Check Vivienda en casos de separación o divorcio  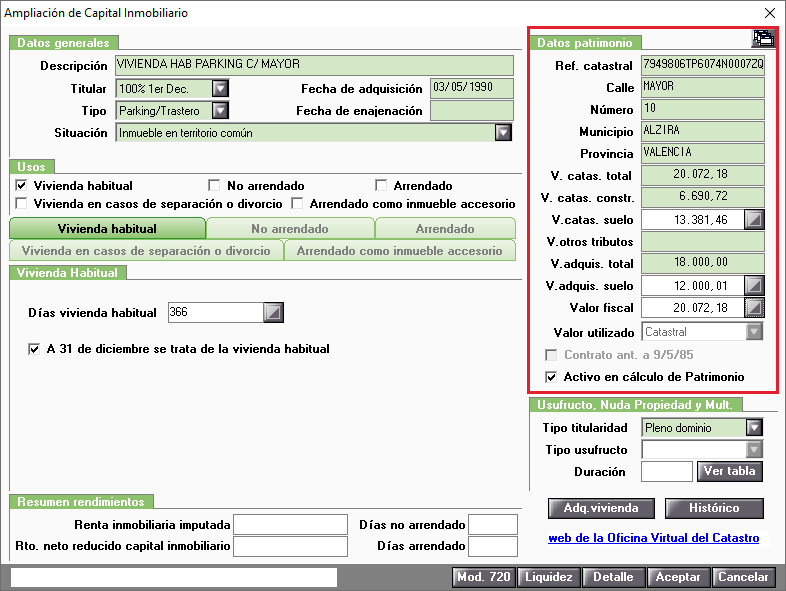tap(21, 204)
